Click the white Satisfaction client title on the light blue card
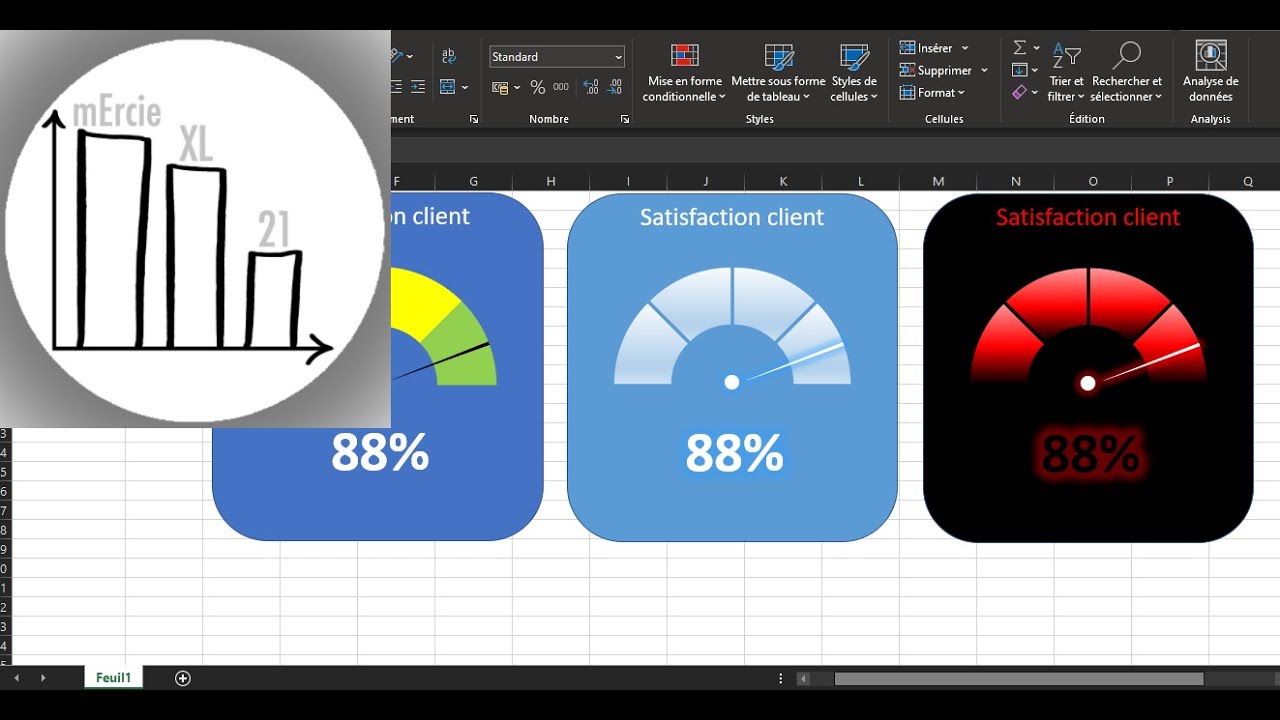This screenshot has height=720, width=1280. click(732, 217)
